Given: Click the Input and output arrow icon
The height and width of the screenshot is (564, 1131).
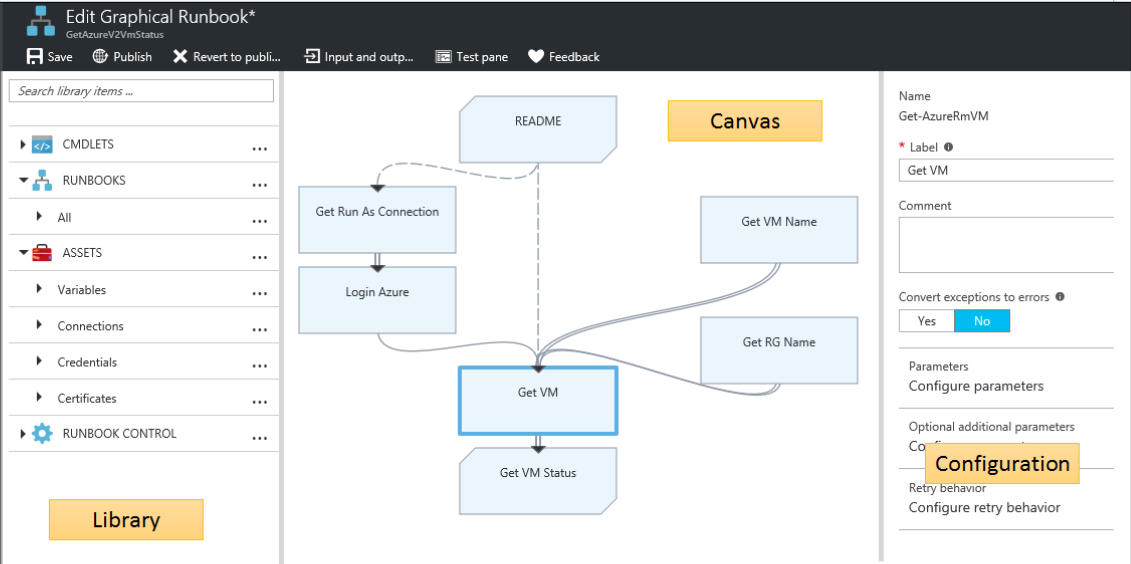Looking at the screenshot, I should (312, 56).
